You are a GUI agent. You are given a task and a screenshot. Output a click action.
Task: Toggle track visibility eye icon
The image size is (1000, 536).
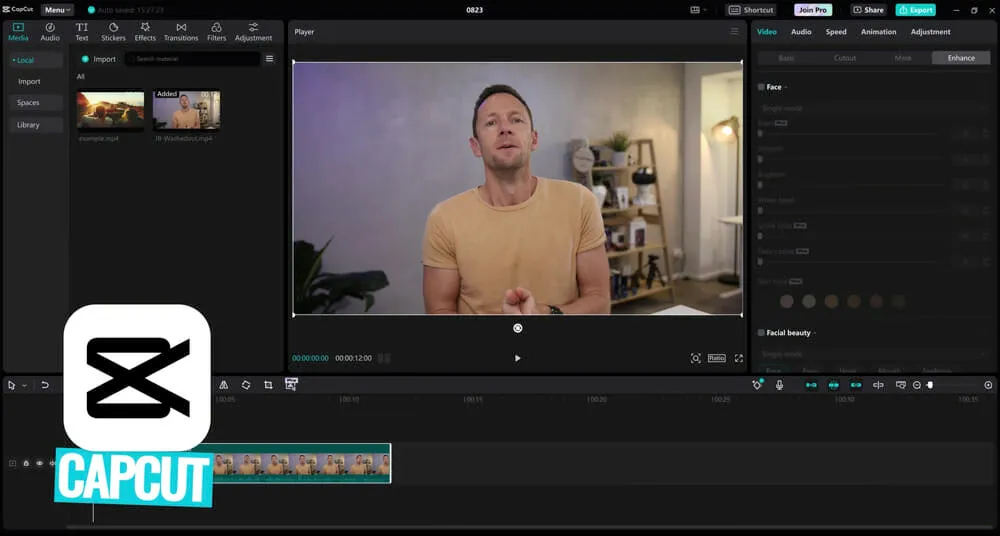pyautogui.click(x=40, y=463)
